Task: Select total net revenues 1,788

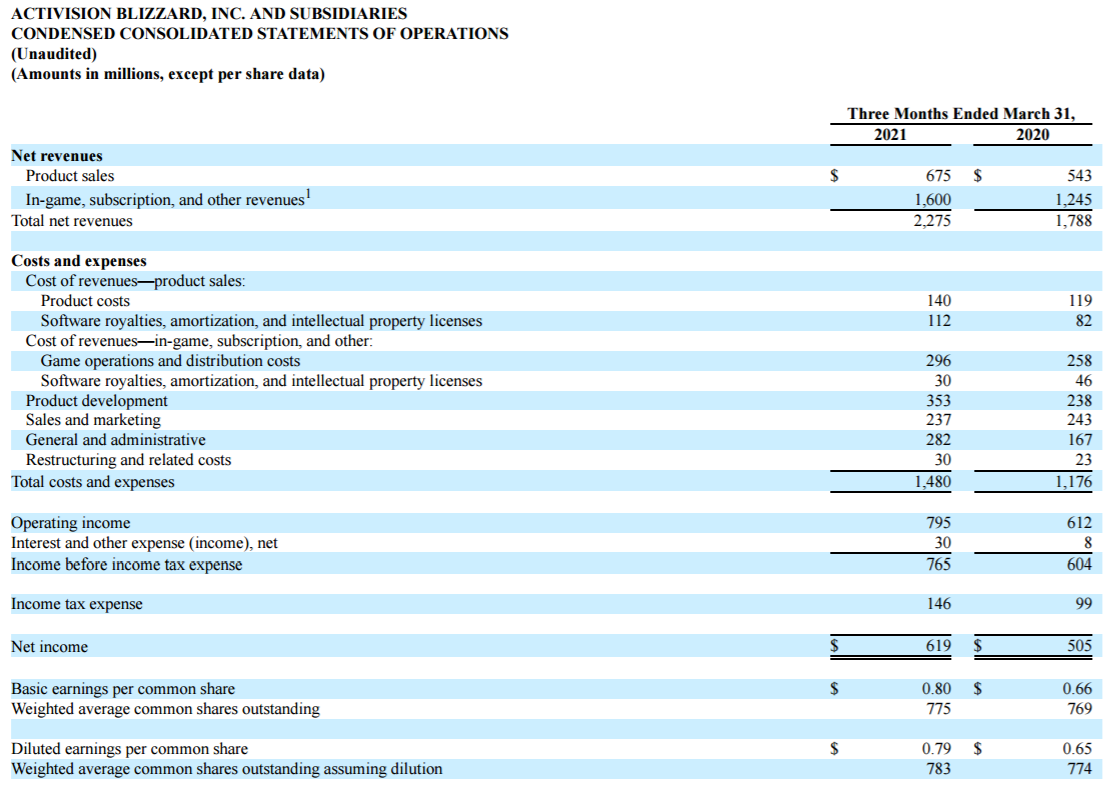Action: (x=1073, y=221)
